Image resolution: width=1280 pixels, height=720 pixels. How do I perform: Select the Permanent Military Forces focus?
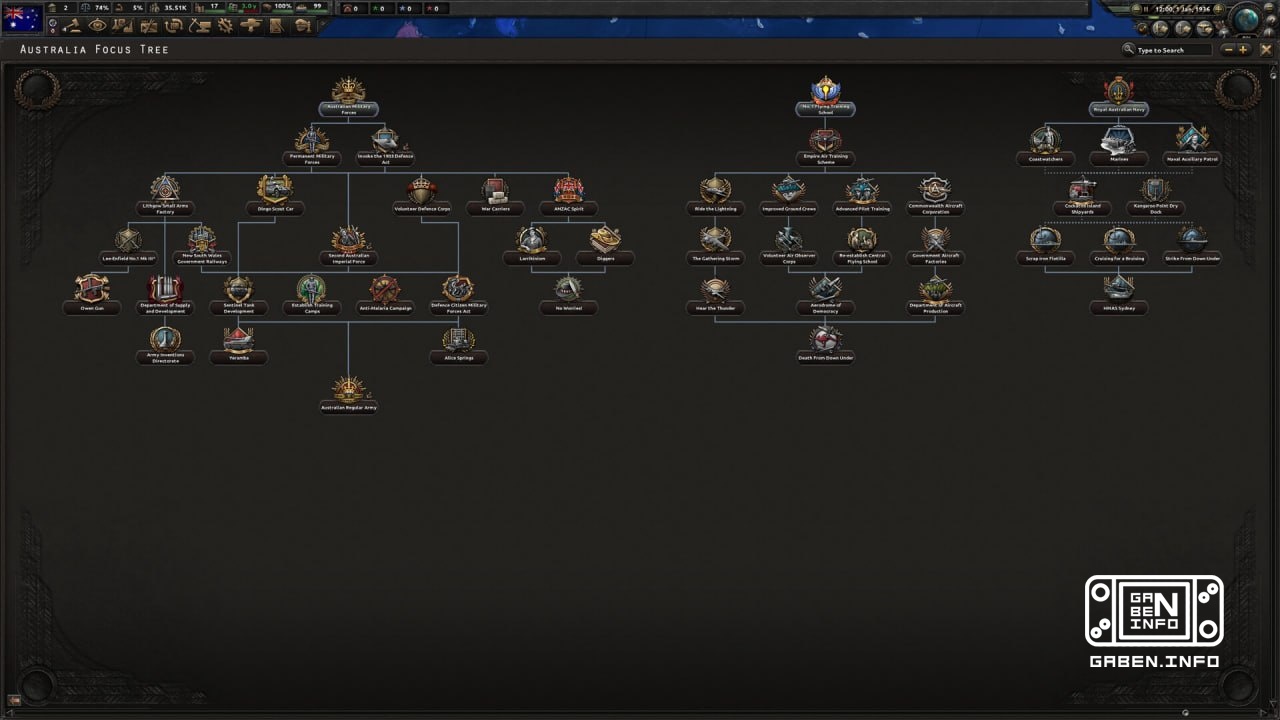coord(312,146)
